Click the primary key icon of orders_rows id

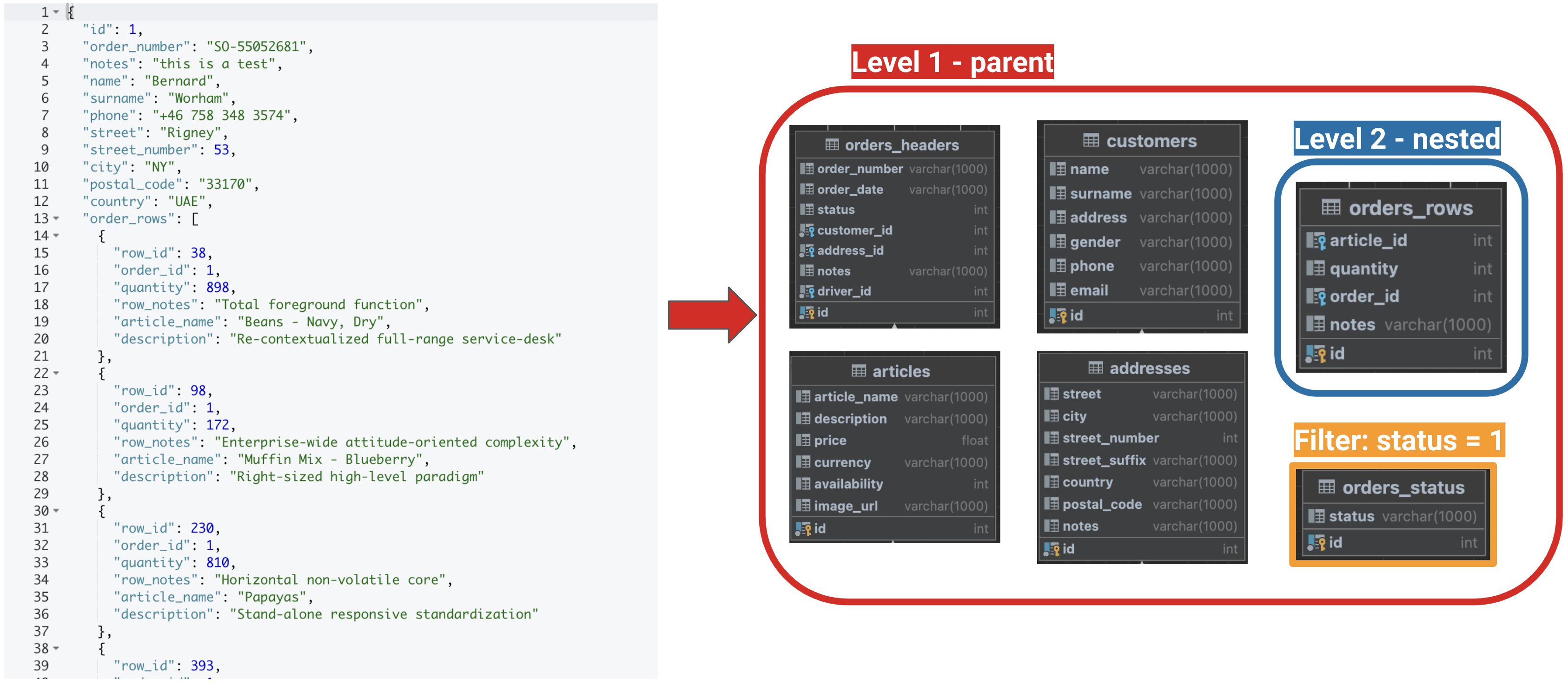1316,354
